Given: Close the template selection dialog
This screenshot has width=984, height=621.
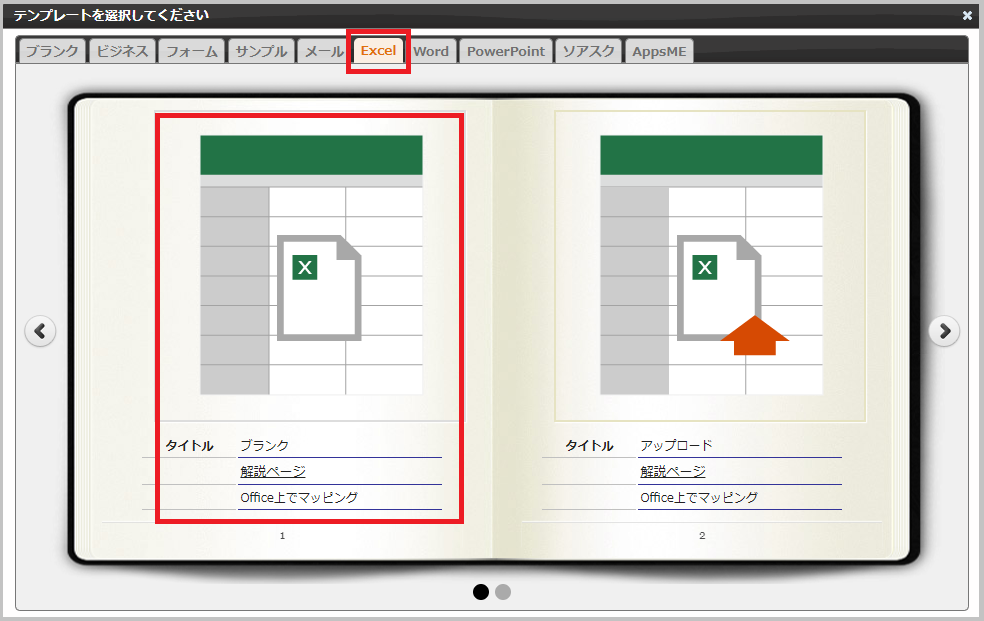Looking at the screenshot, I should pyautogui.click(x=967, y=15).
